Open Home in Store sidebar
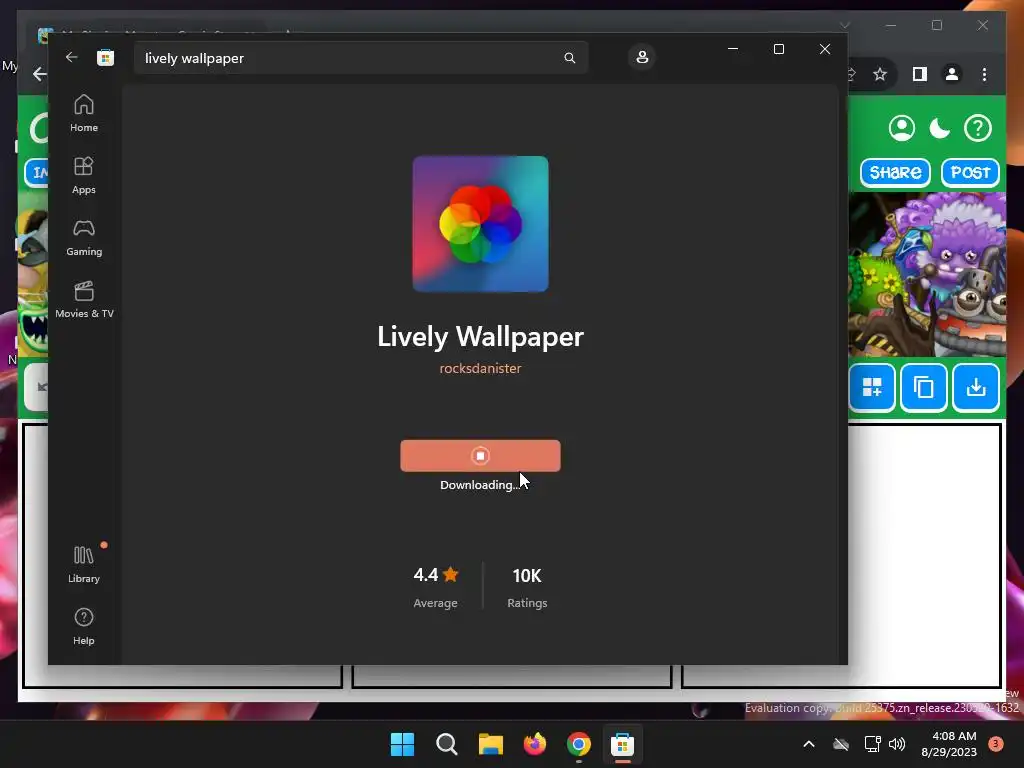 84,114
